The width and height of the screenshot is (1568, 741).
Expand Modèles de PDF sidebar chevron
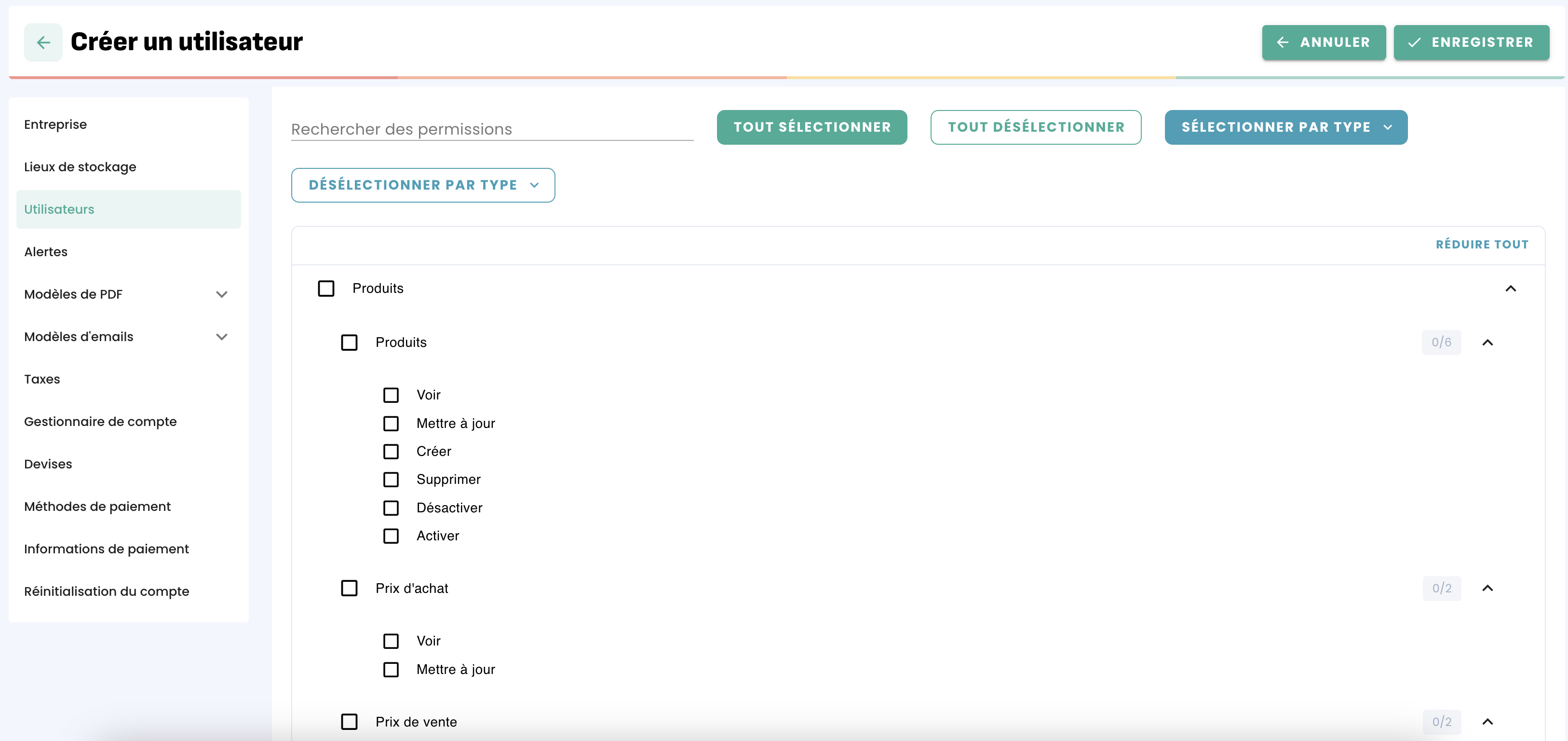click(x=222, y=294)
